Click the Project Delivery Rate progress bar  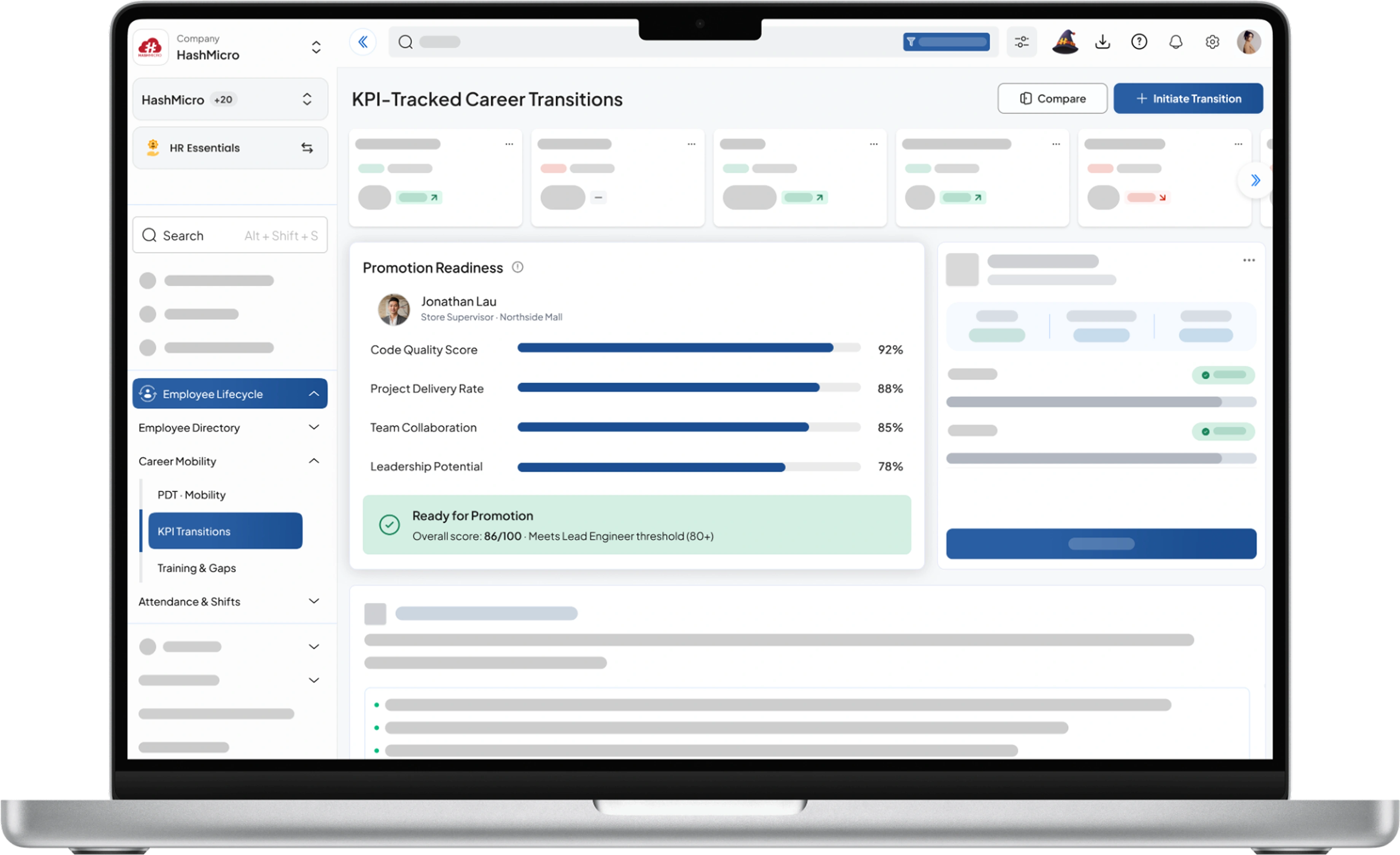click(689, 387)
